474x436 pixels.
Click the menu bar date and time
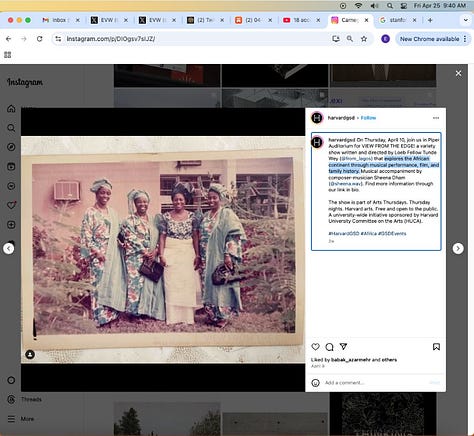(440, 6)
